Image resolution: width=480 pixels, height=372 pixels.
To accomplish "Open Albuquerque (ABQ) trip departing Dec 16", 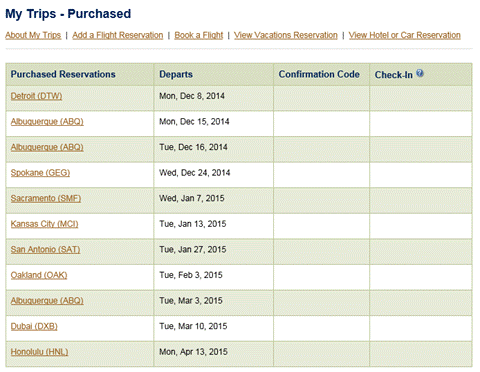I will pos(47,147).
